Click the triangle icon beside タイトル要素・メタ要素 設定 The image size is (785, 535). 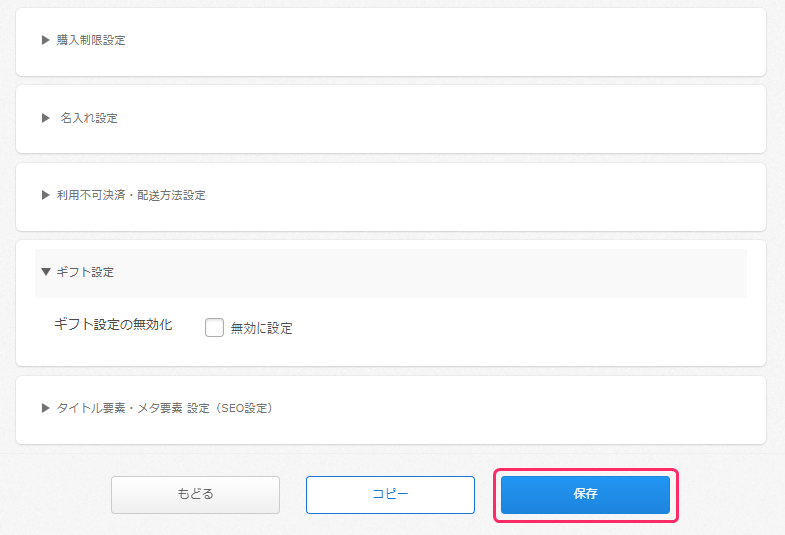pos(45,408)
